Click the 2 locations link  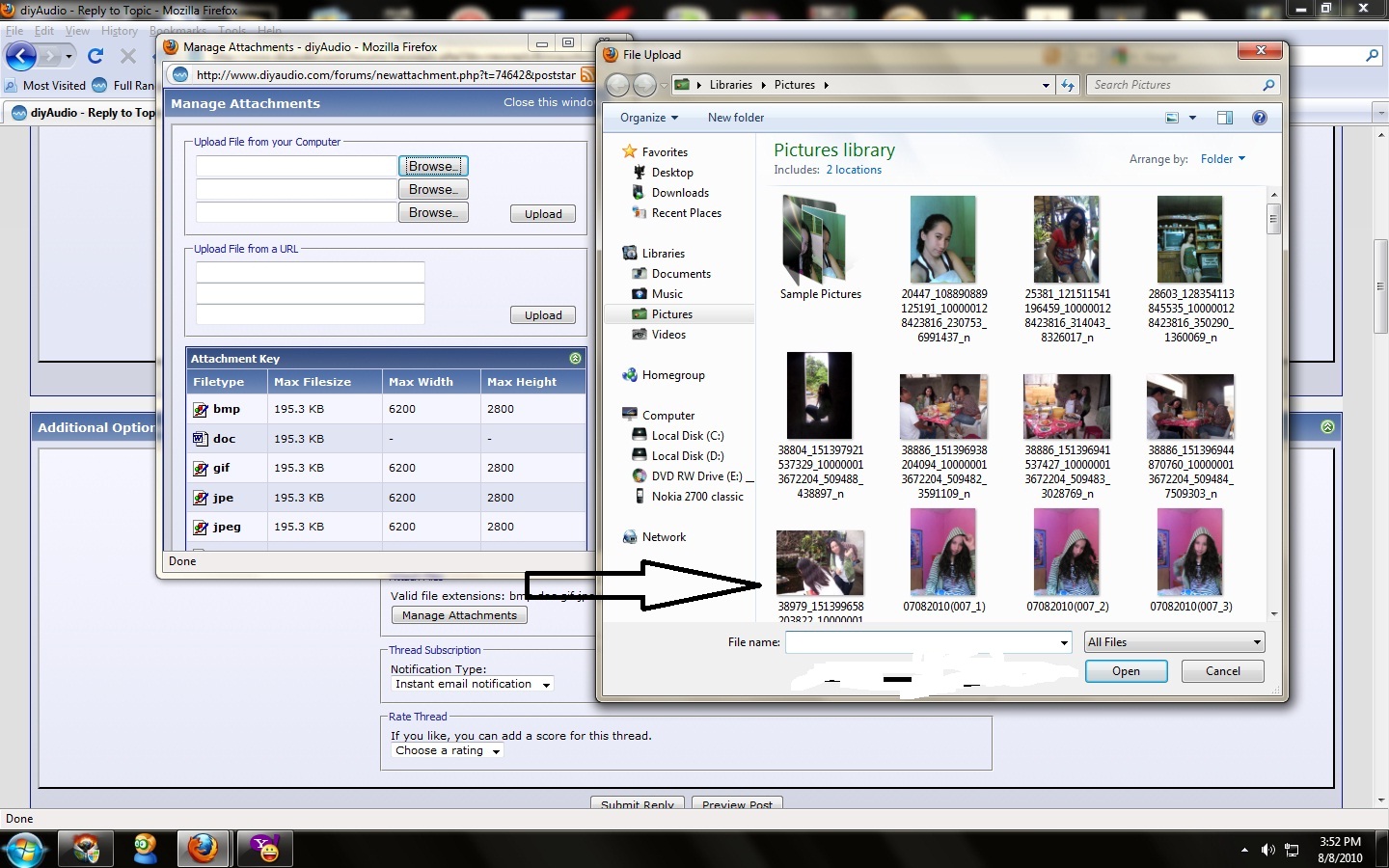click(854, 170)
